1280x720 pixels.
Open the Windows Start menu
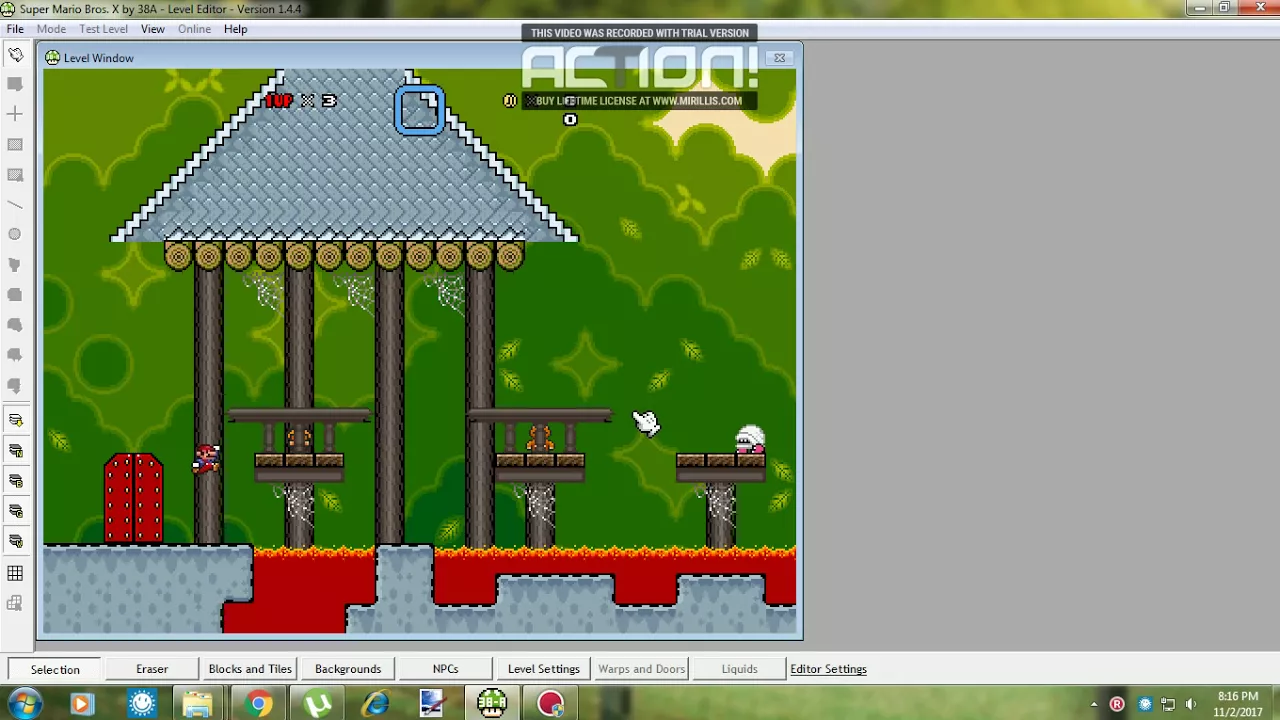tap(24, 704)
